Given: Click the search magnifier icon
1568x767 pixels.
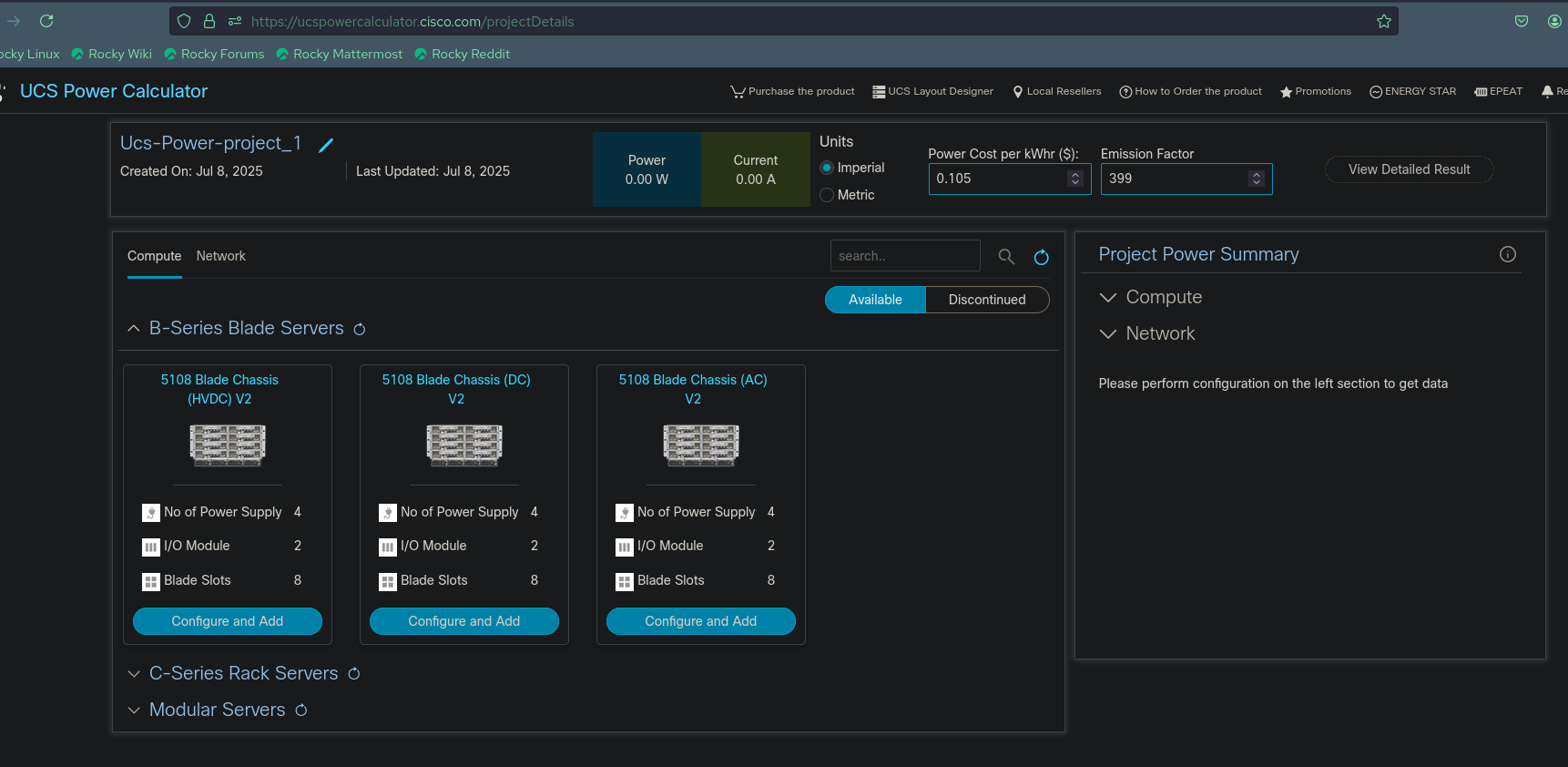Looking at the screenshot, I should click(1006, 257).
